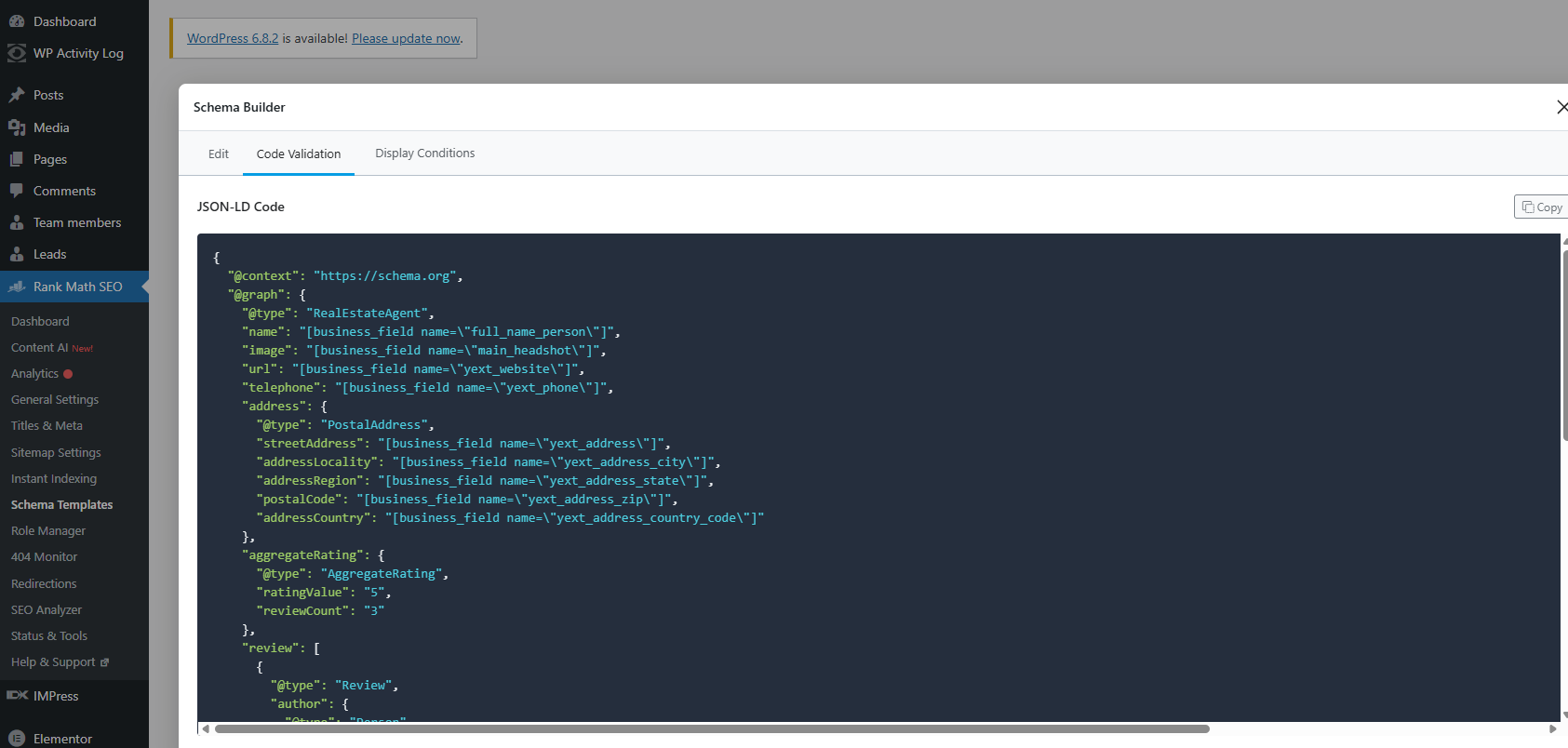Viewport: 1568px width, 748px height.
Task: Click the Please update now link
Action: 406,38
